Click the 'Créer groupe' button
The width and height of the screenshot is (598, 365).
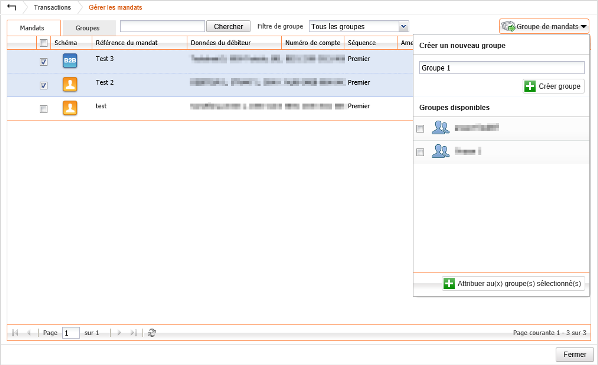pos(553,86)
